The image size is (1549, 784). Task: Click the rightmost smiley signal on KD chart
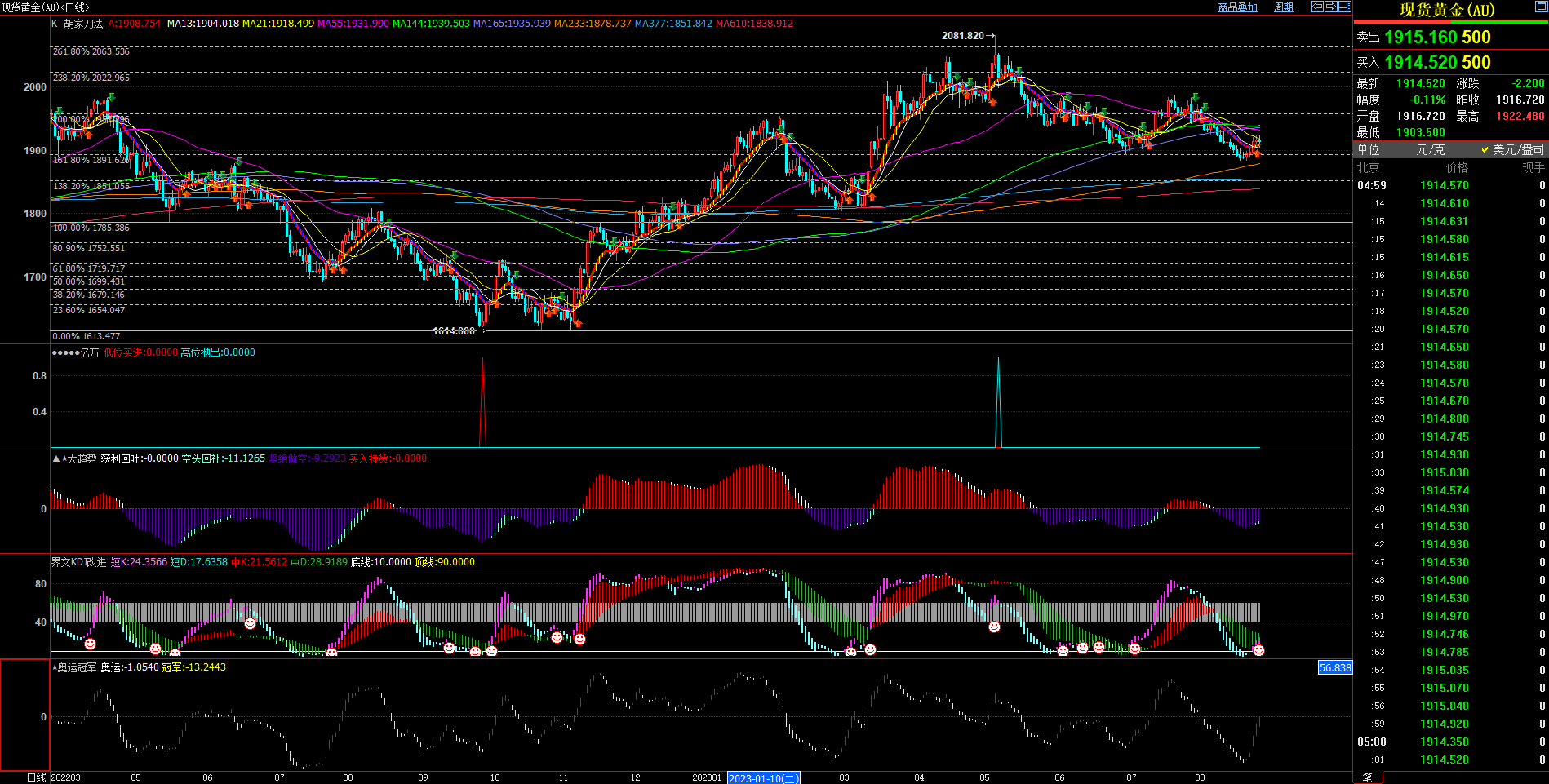[1258, 650]
